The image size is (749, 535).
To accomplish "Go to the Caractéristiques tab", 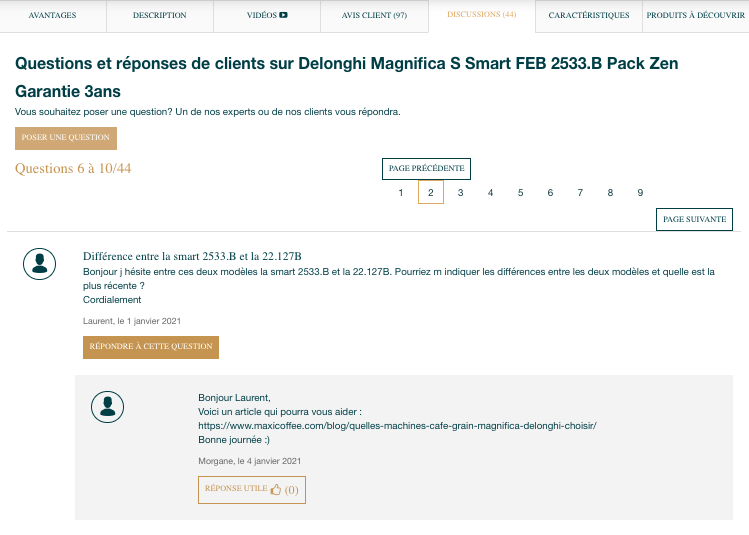I will point(589,16).
